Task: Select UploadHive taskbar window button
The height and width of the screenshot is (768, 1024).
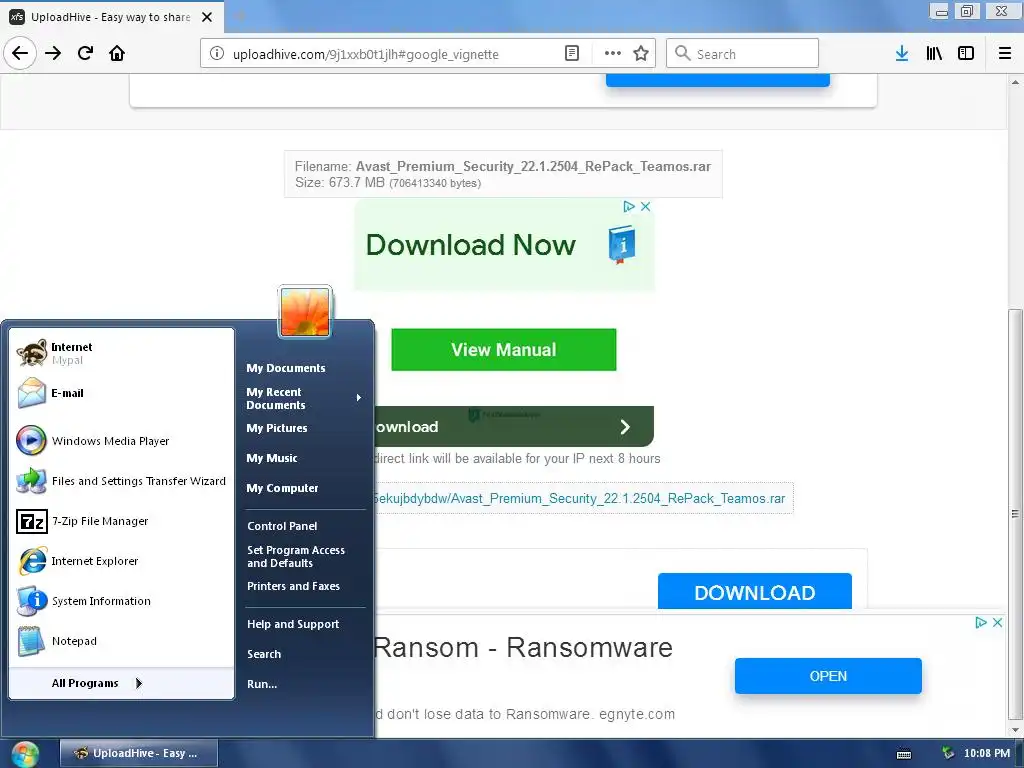Action: [x=138, y=754]
